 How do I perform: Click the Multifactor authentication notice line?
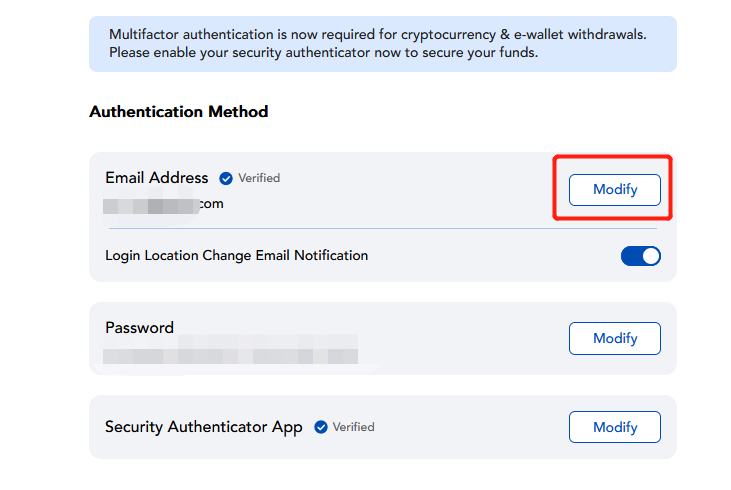pos(377,34)
